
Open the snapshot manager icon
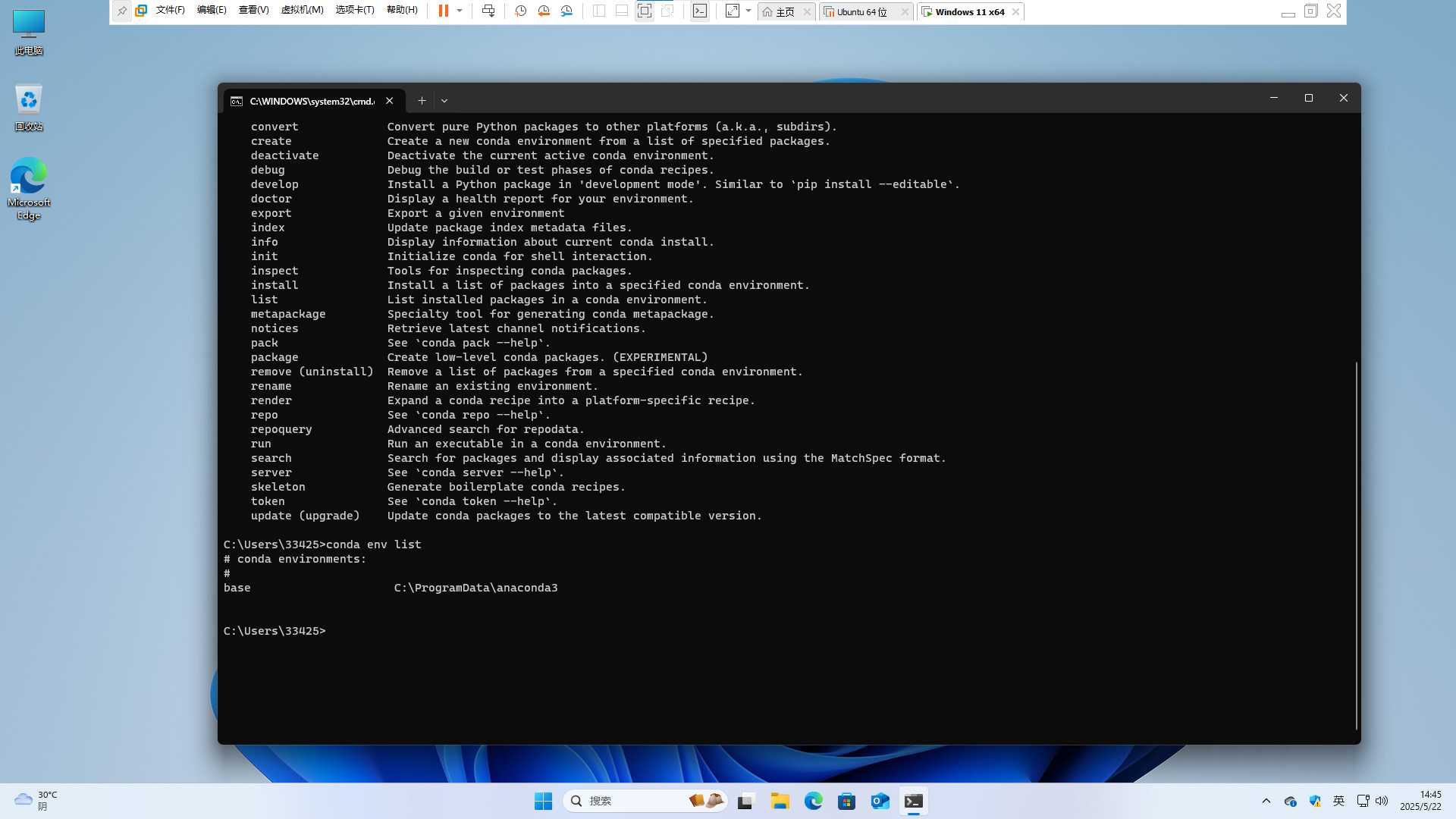coord(566,11)
